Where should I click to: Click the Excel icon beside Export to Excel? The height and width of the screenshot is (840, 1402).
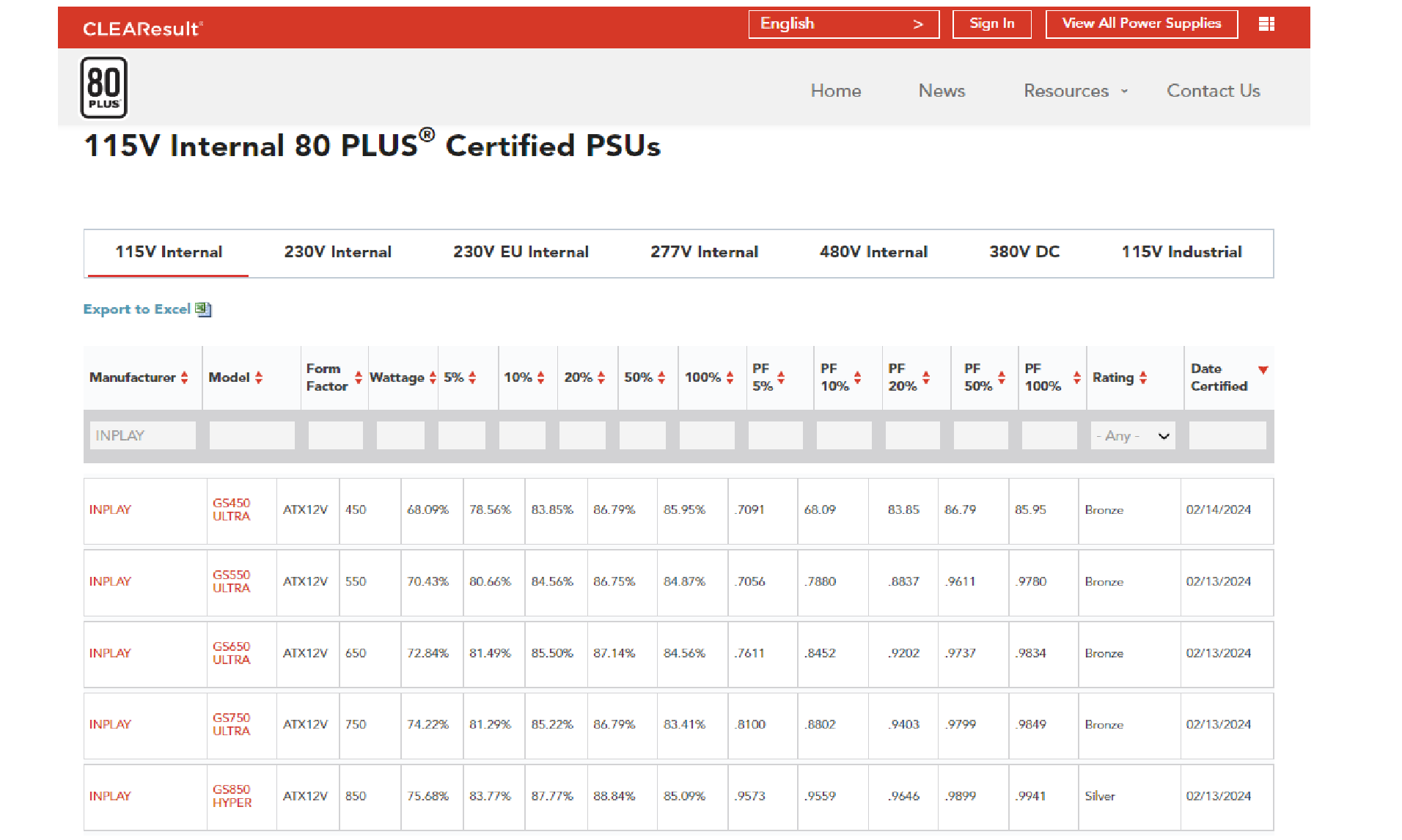point(204,309)
